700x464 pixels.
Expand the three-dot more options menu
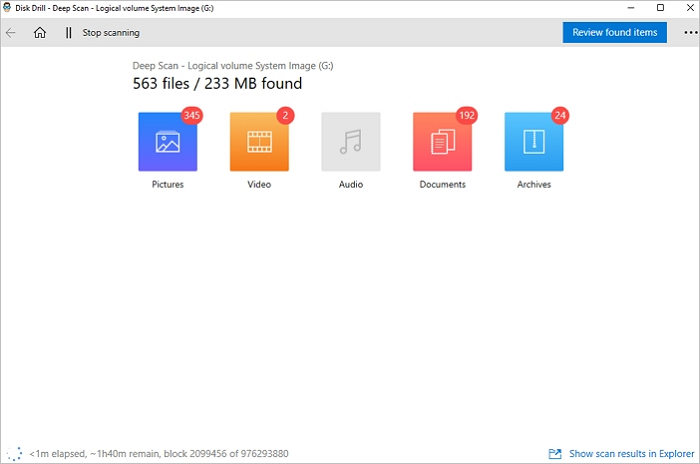click(x=685, y=33)
